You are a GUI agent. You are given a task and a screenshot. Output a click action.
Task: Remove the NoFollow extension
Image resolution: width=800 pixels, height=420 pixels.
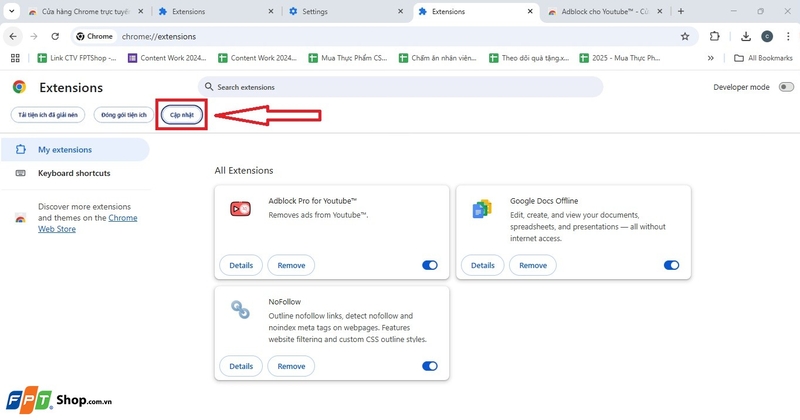(291, 366)
